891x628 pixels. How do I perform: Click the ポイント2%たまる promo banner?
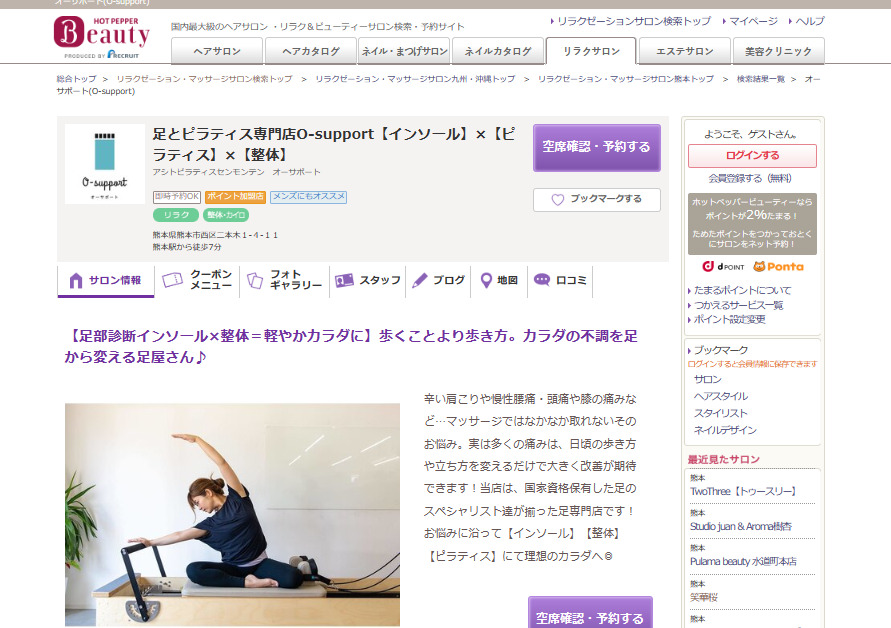click(x=752, y=224)
